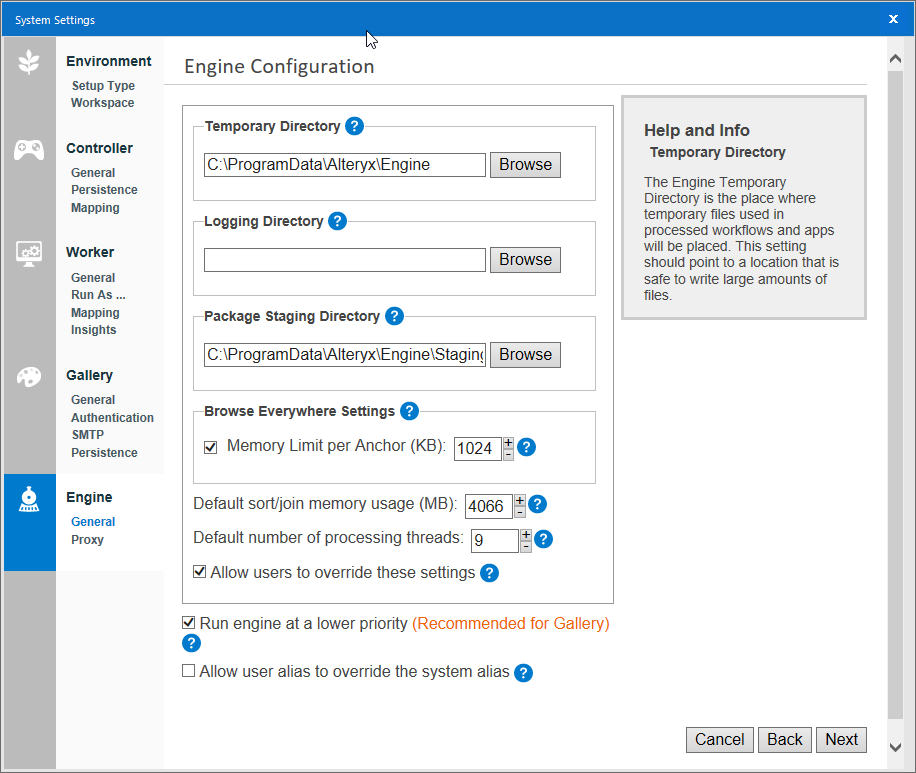The height and width of the screenshot is (773, 916).
Task: Increase the Memory Limit per Anchor value
Action: [508, 442]
